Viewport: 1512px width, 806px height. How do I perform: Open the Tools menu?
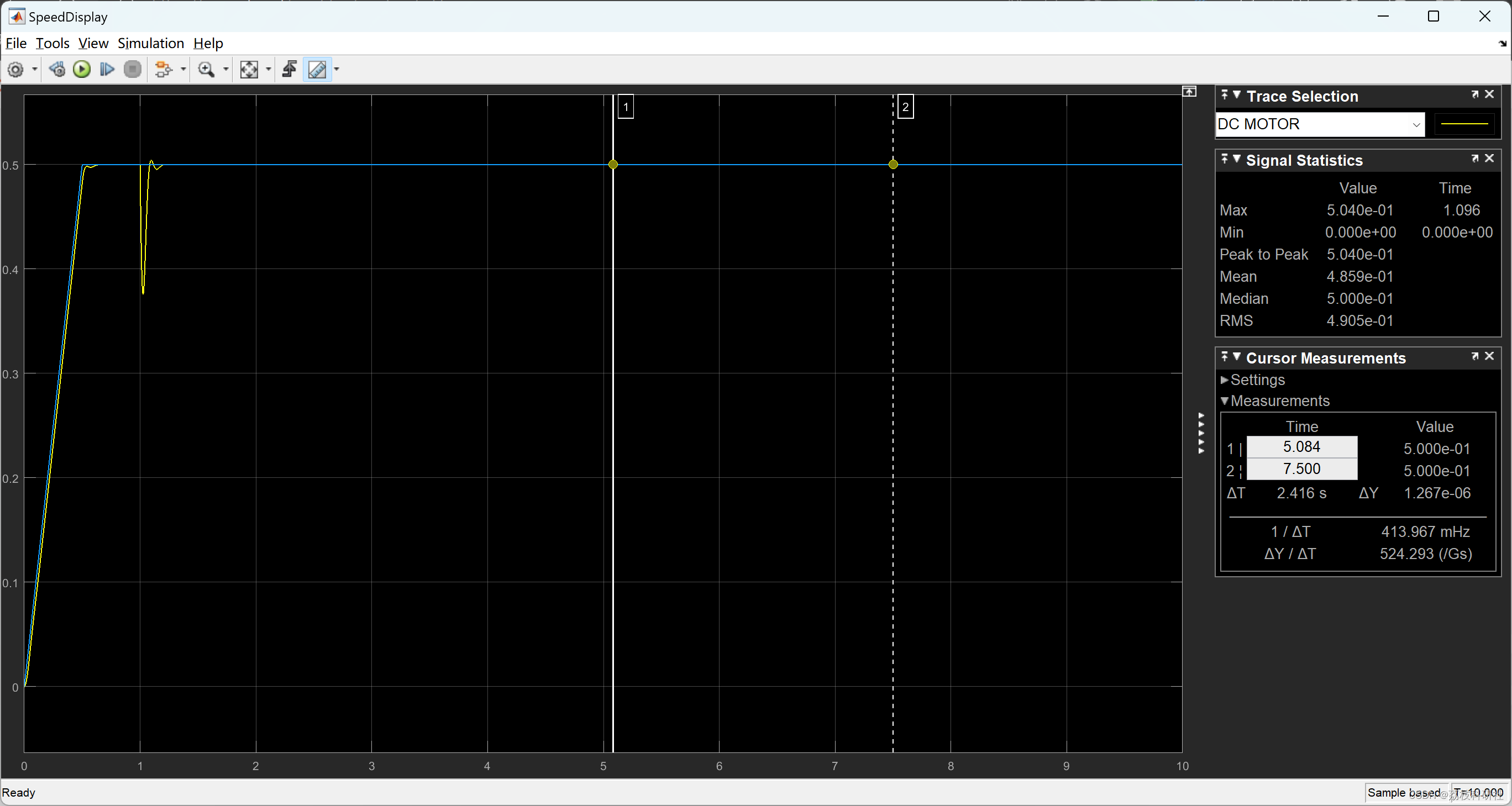53,43
